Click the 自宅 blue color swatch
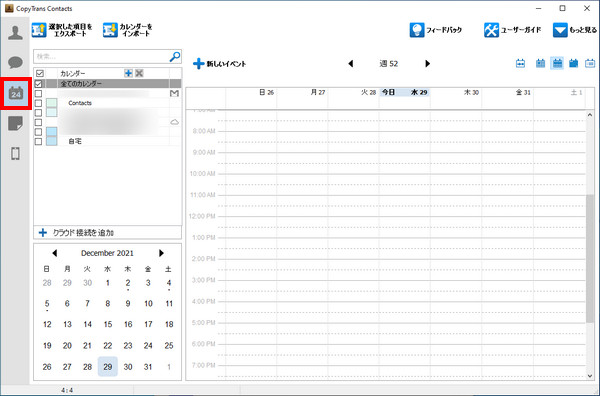This screenshot has height=396, width=600. 52,141
